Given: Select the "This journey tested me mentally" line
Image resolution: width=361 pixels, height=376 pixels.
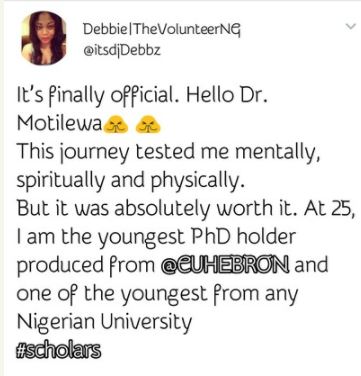Looking at the screenshot, I should click(x=169, y=153).
